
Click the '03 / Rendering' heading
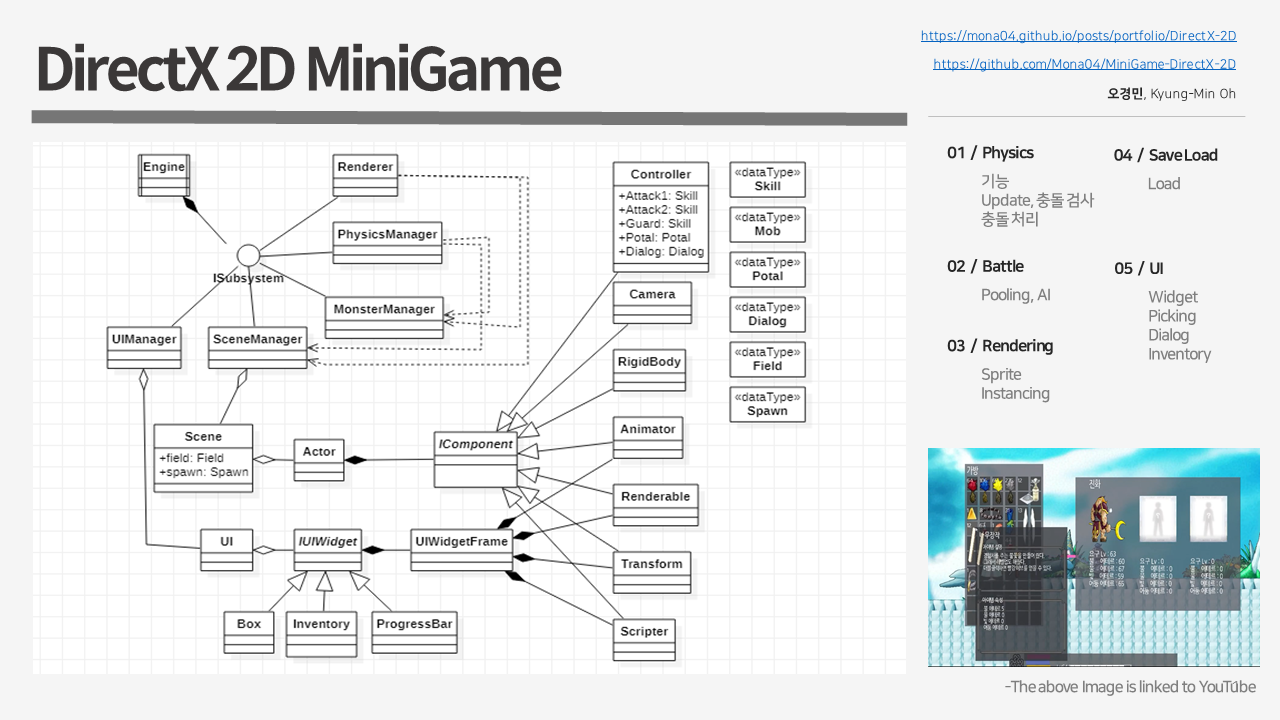(x=1000, y=346)
